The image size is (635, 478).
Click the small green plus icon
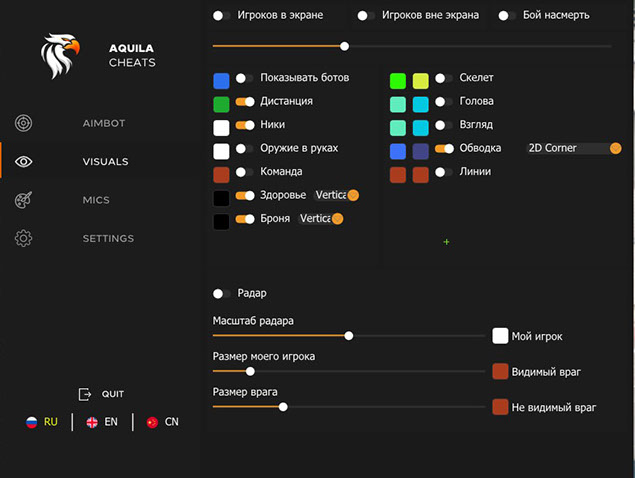point(446,241)
